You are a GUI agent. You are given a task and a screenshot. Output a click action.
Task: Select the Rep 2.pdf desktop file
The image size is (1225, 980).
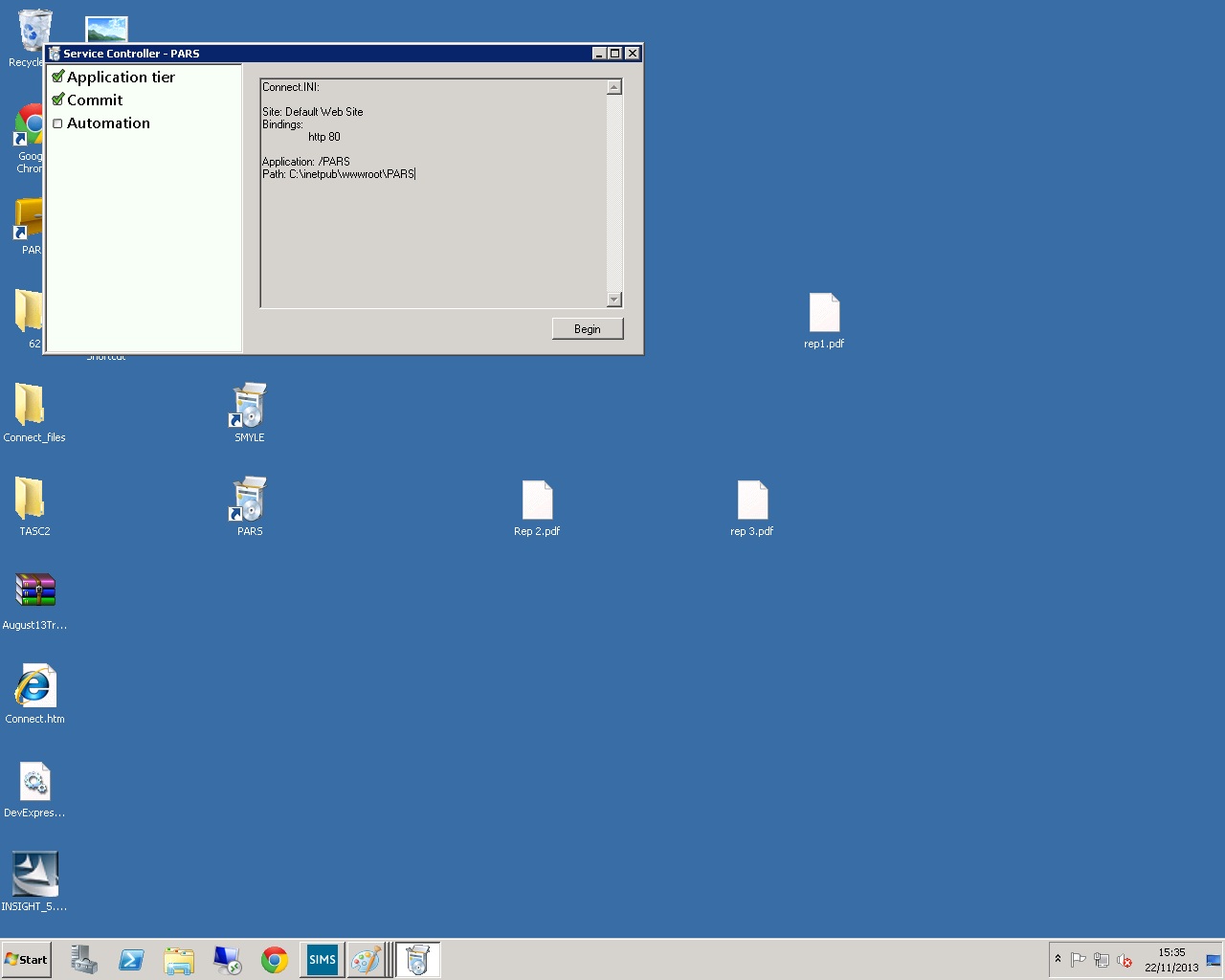537,508
